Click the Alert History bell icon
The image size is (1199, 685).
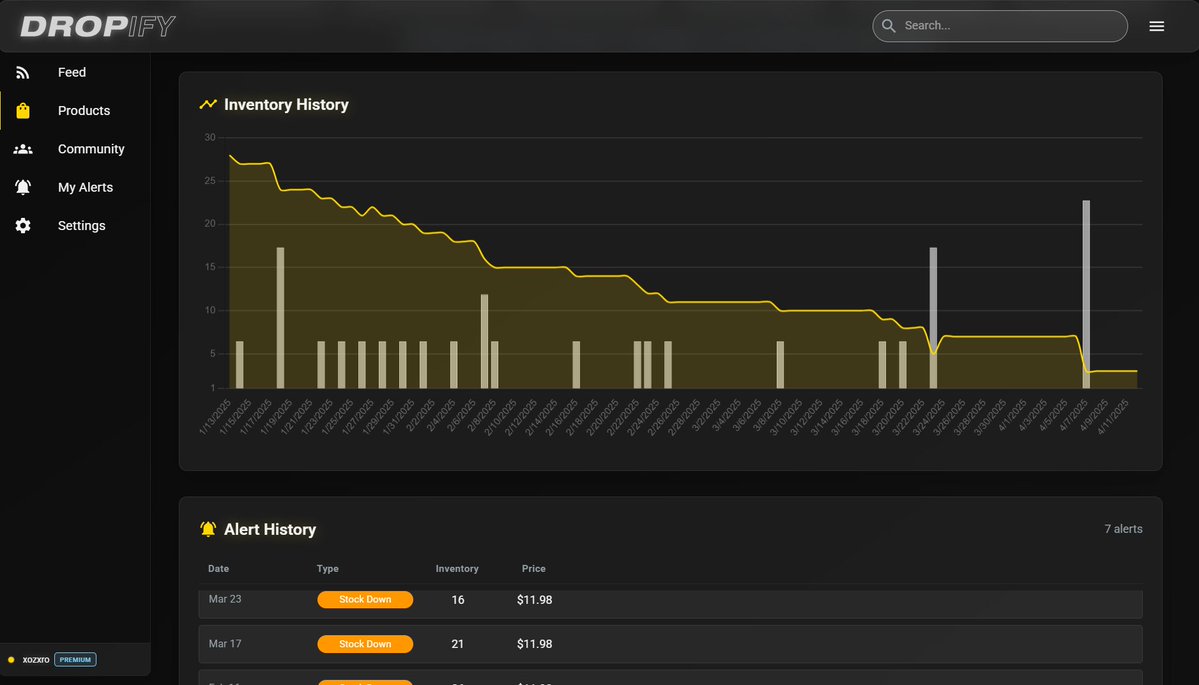tap(208, 529)
